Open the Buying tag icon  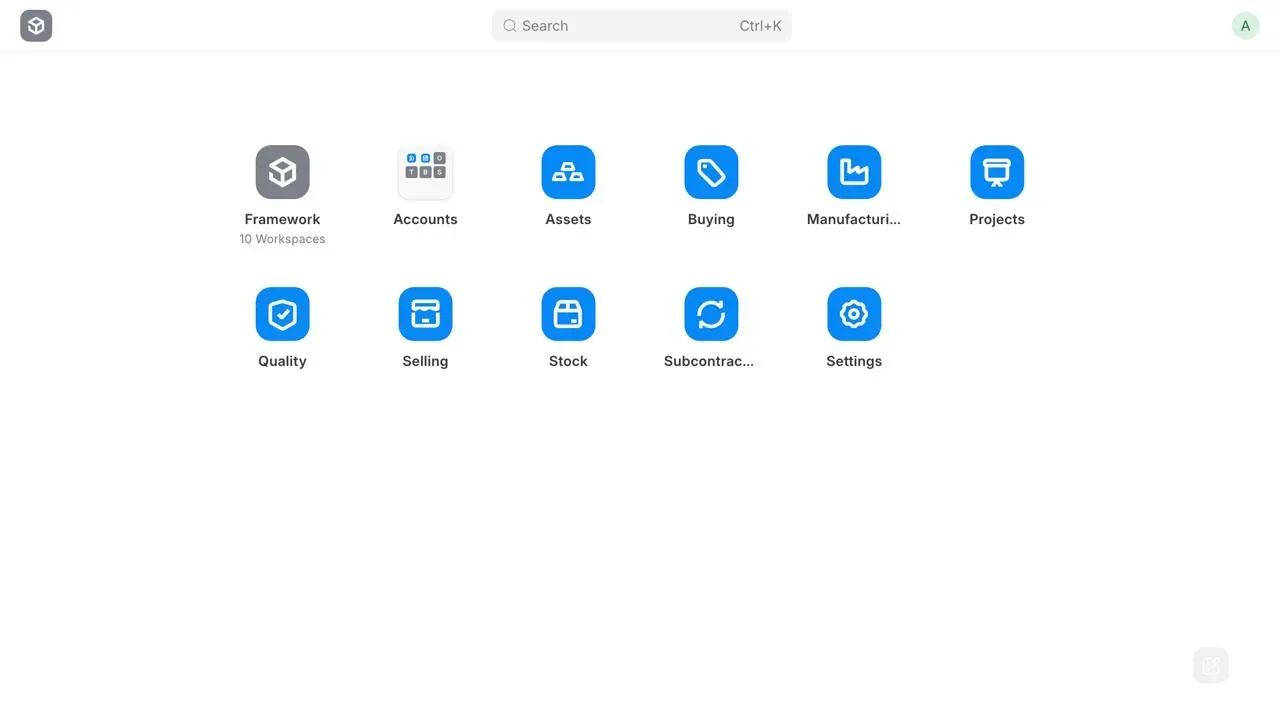(x=711, y=172)
